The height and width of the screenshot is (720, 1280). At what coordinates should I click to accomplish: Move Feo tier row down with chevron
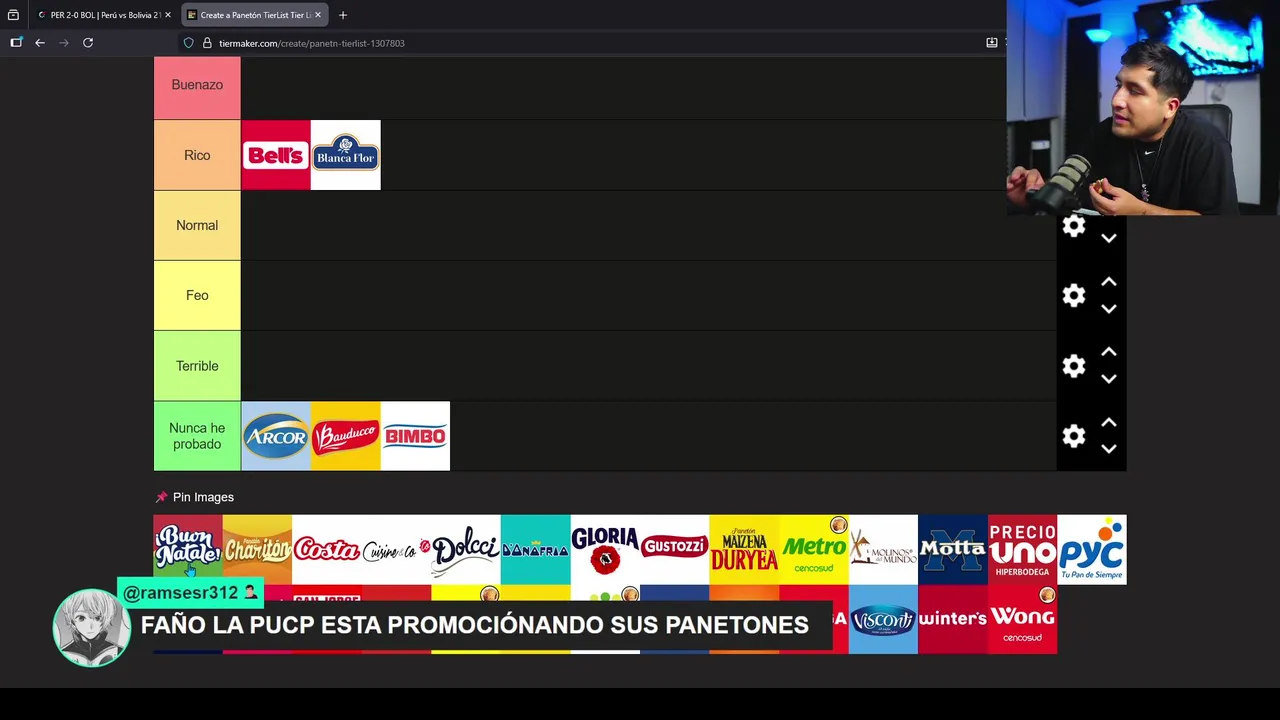pos(1109,309)
